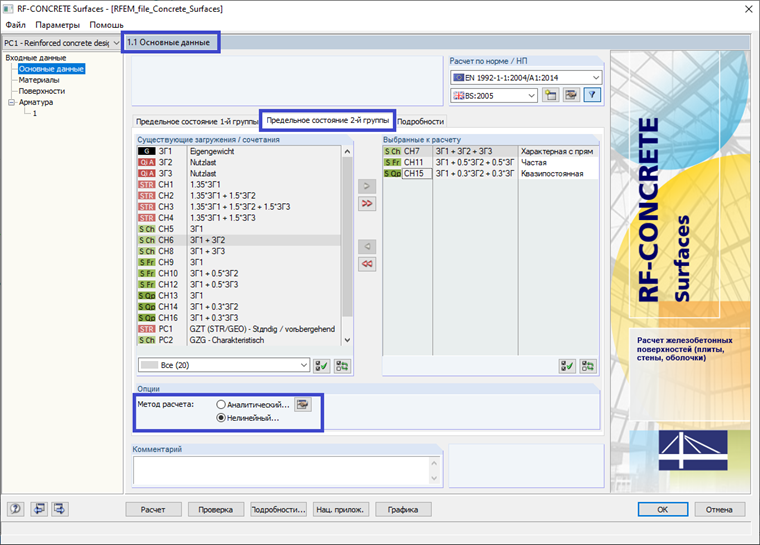This screenshot has width=760, height=545.
Task: Add all load cases with double right arrow
Action: click(367, 204)
